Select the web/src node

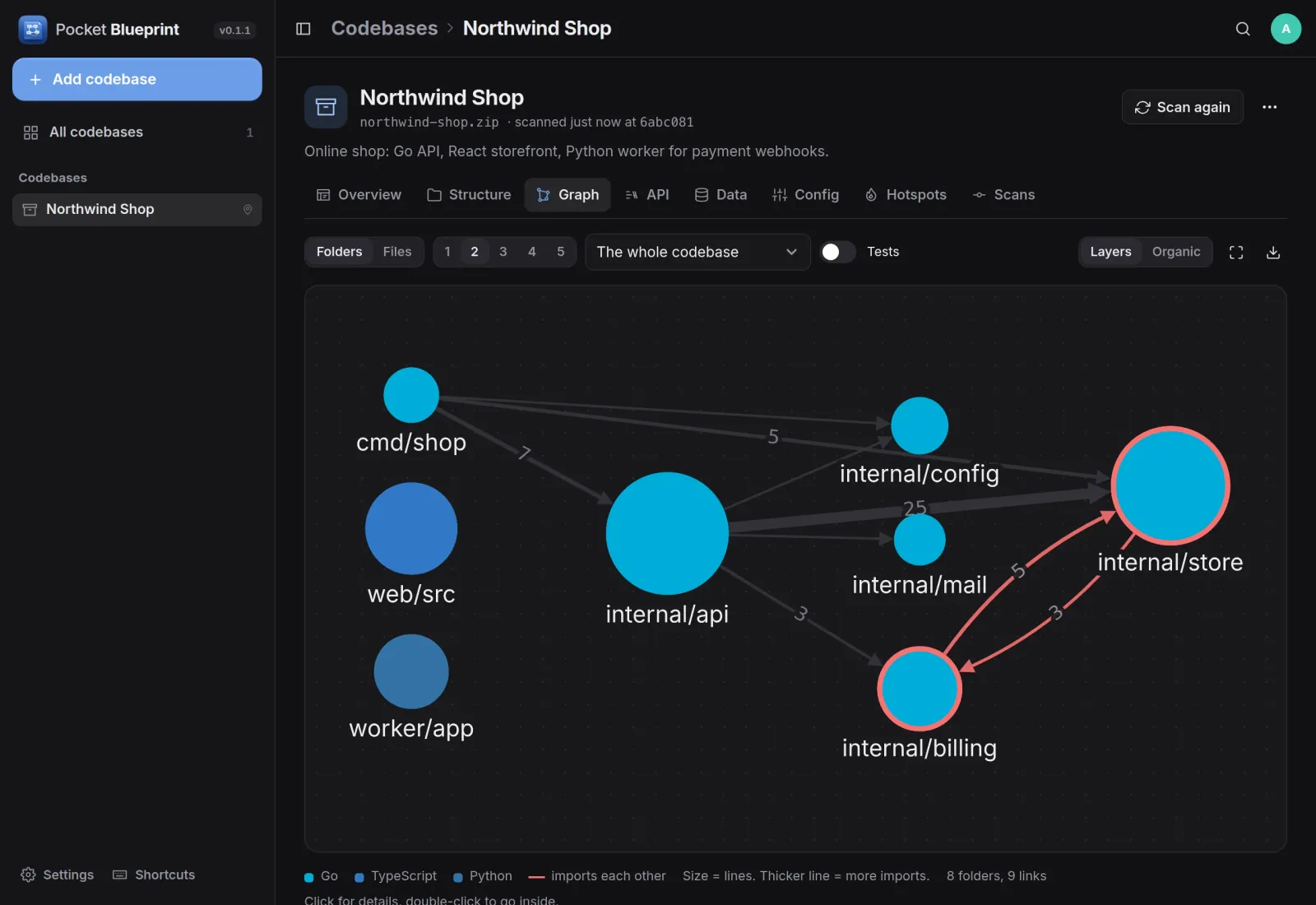pyautogui.click(x=411, y=528)
